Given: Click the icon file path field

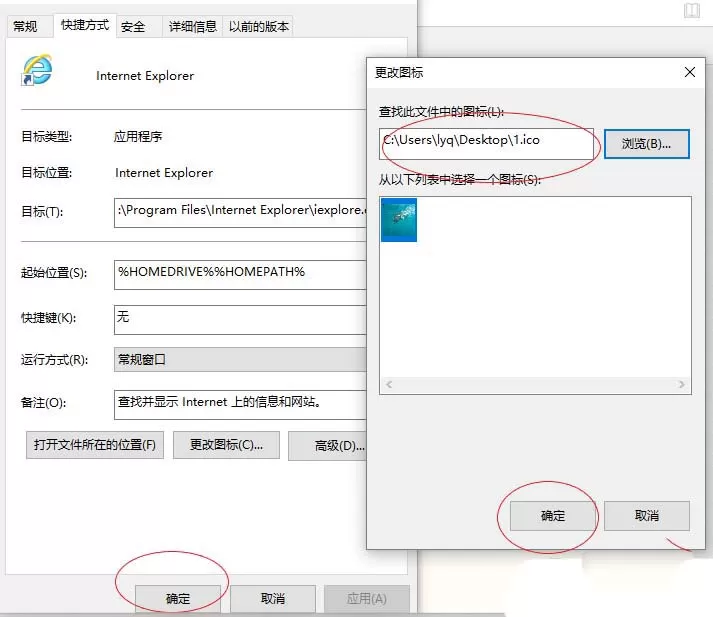Looking at the screenshot, I should (x=486, y=144).
